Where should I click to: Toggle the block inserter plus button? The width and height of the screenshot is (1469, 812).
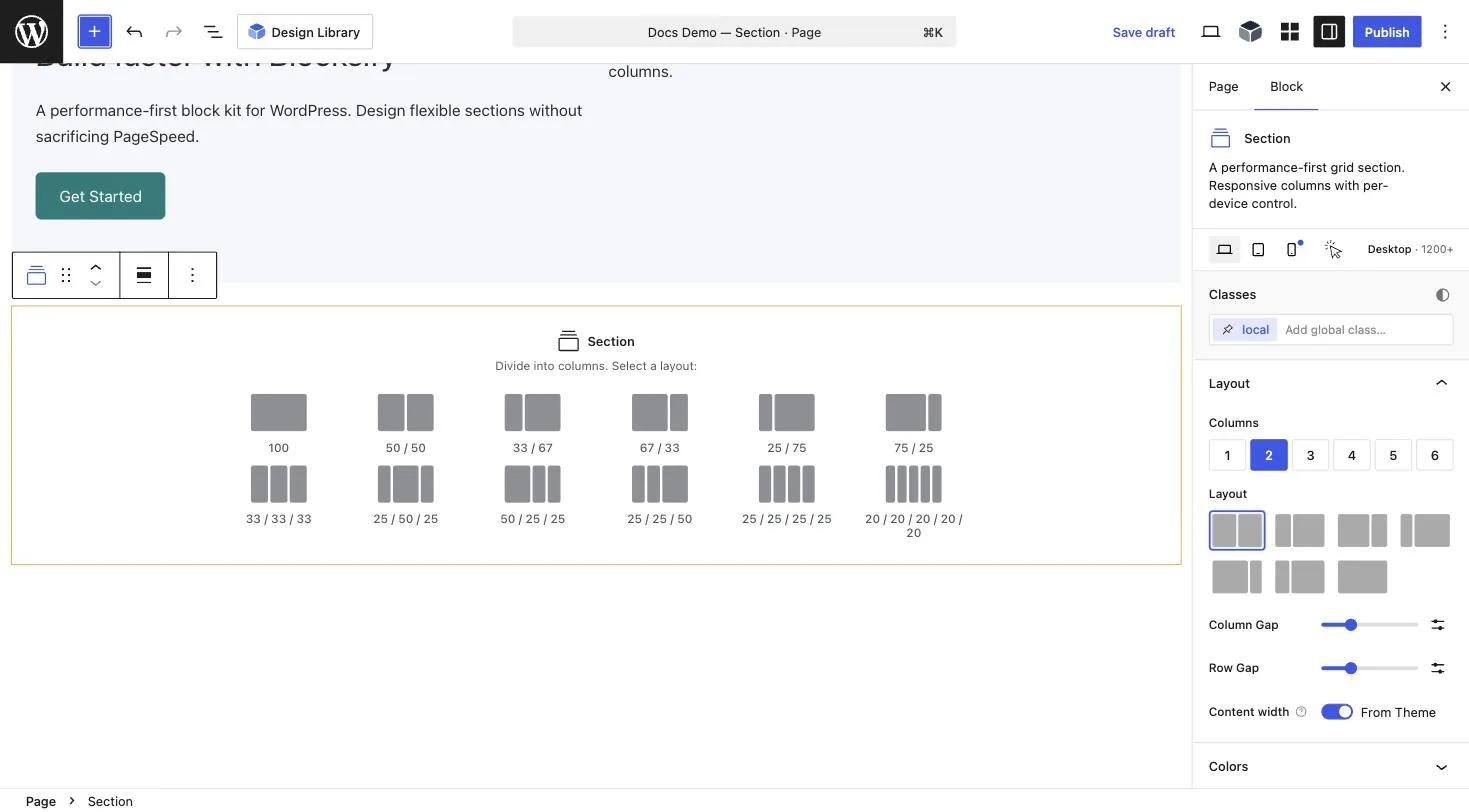point(94,32)
